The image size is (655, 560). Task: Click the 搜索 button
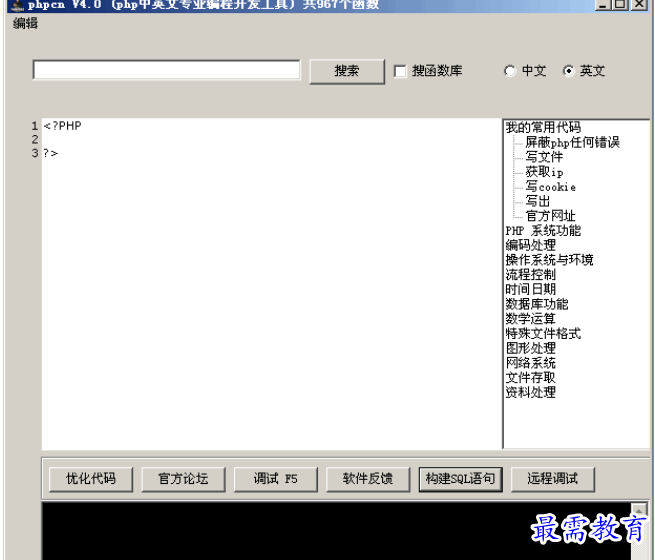[x=347, y=71]
